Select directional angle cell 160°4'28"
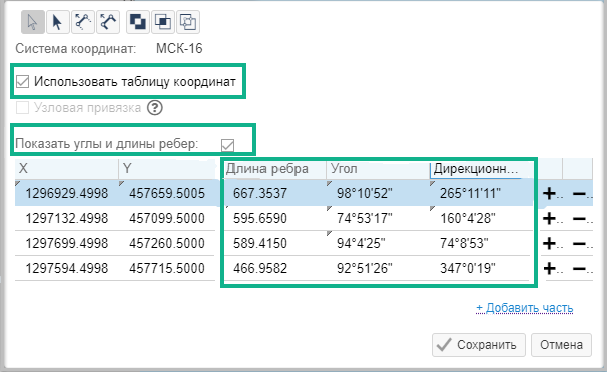This screenshot has height=372, width=607. pyautogui.click(x=481, y=218)
